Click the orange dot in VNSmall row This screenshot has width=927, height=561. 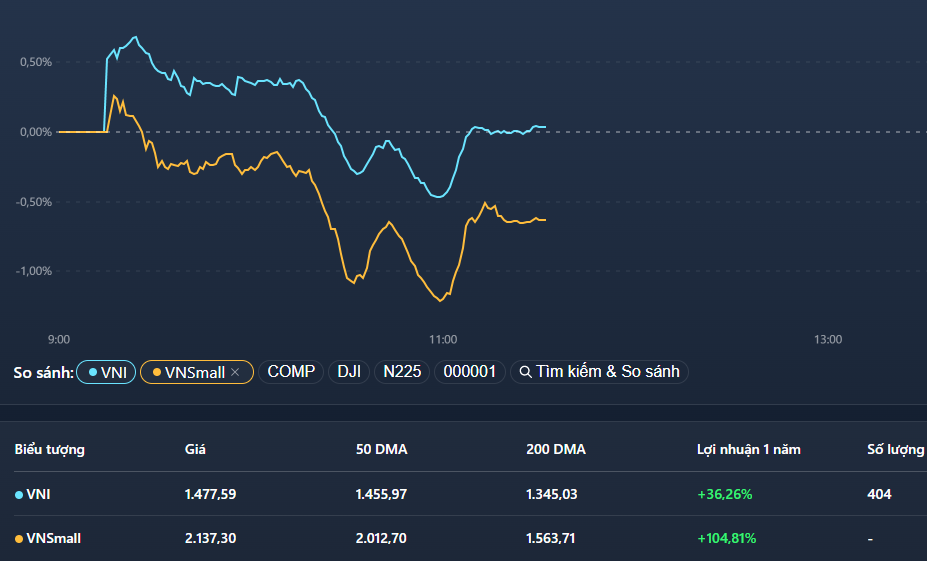19,539
